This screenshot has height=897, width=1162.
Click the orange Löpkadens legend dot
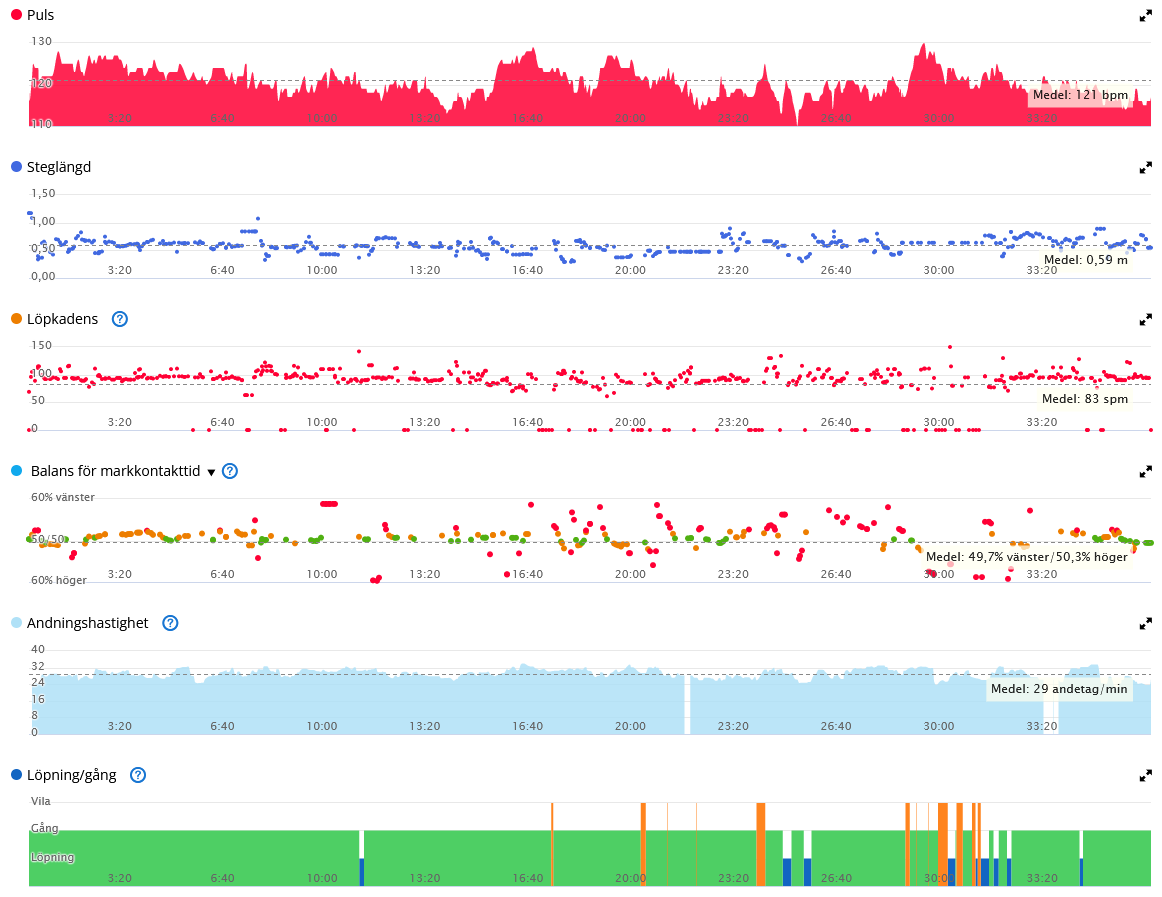point(16,319)
